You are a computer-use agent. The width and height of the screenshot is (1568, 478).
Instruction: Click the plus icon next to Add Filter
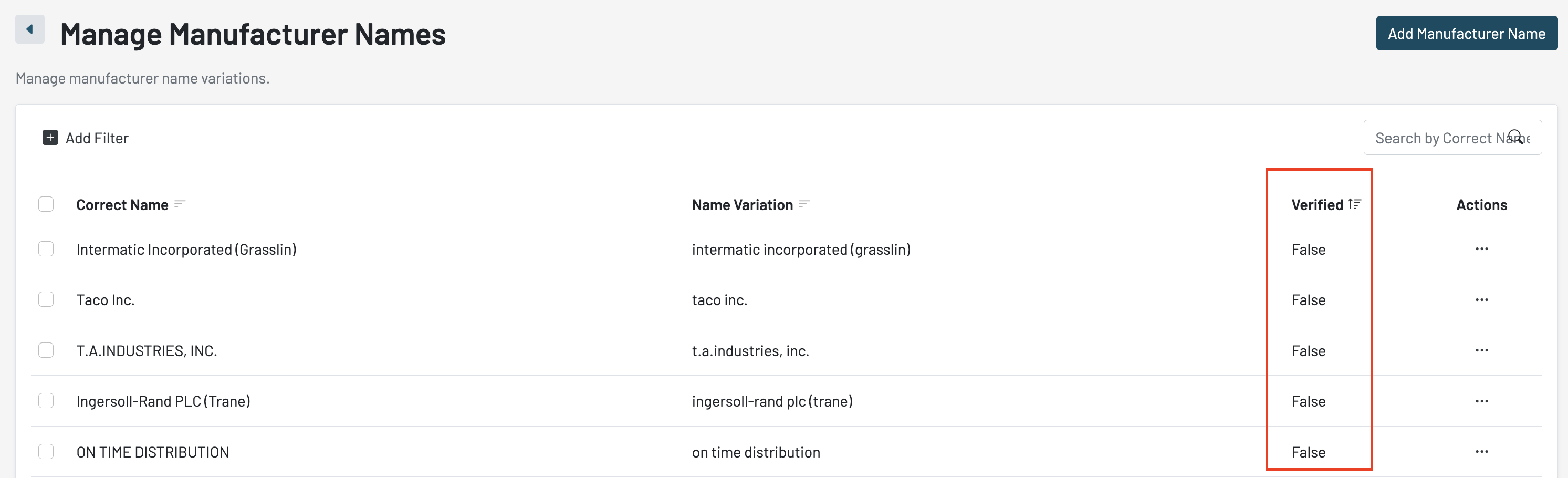coord(50,138)
